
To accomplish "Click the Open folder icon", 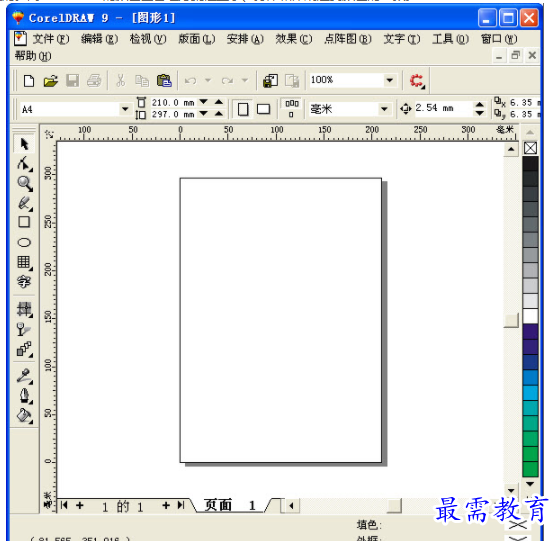I will (x=51, y=81).
